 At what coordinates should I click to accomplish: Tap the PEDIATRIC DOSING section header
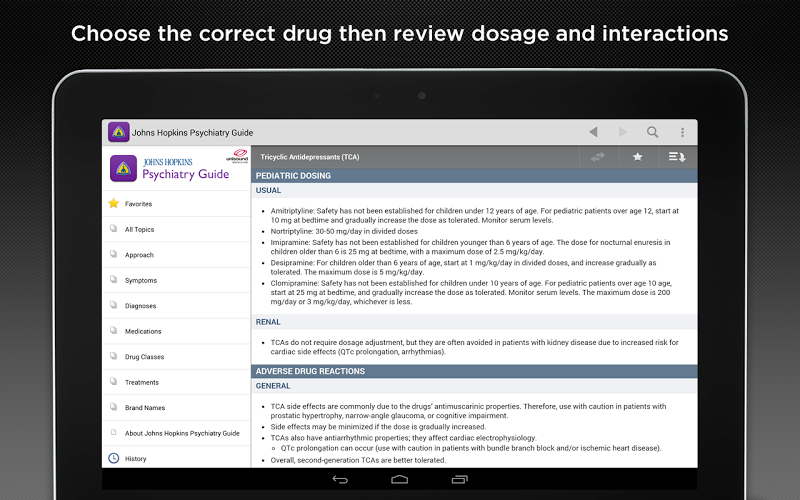(x=474, y=176)
